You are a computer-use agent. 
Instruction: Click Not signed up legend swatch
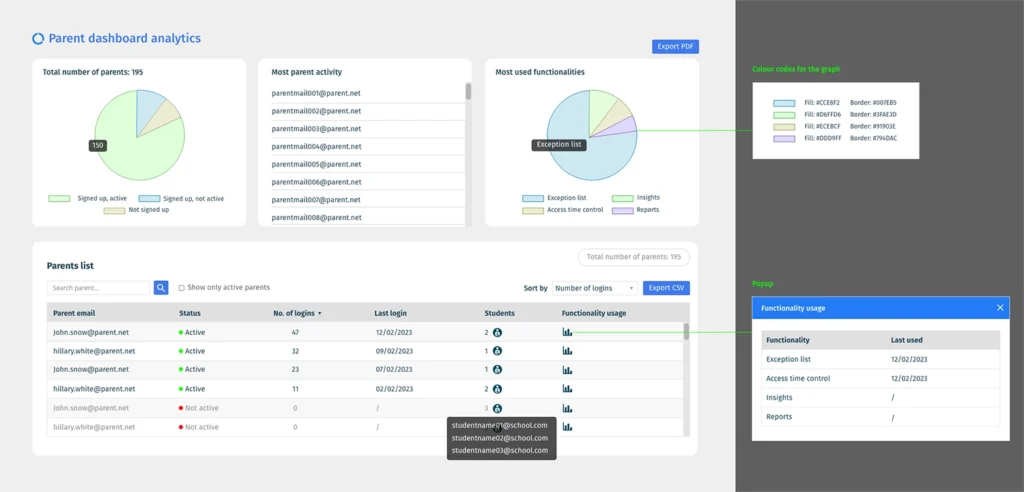click(115, 210)
